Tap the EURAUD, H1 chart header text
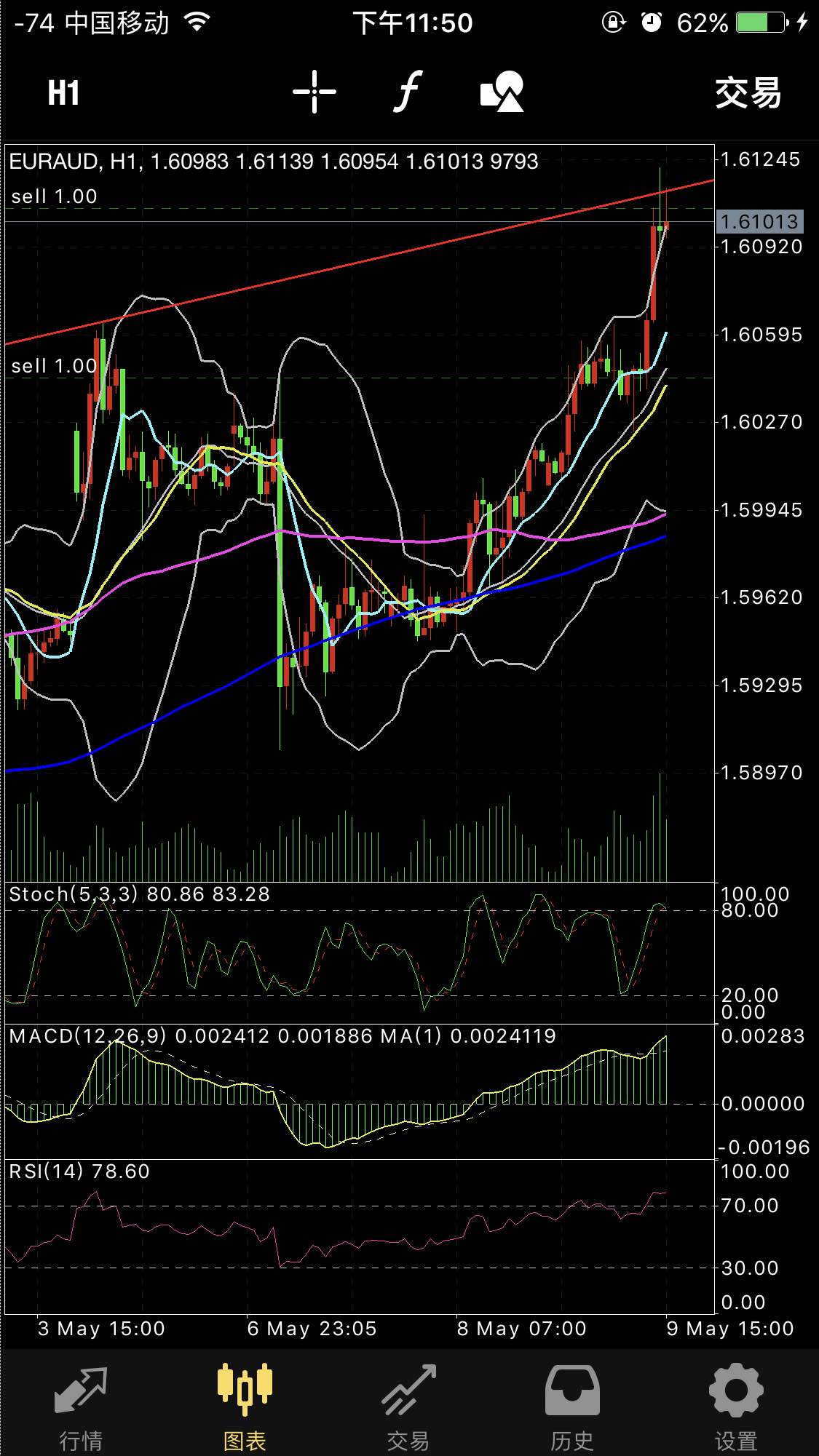 273,162
